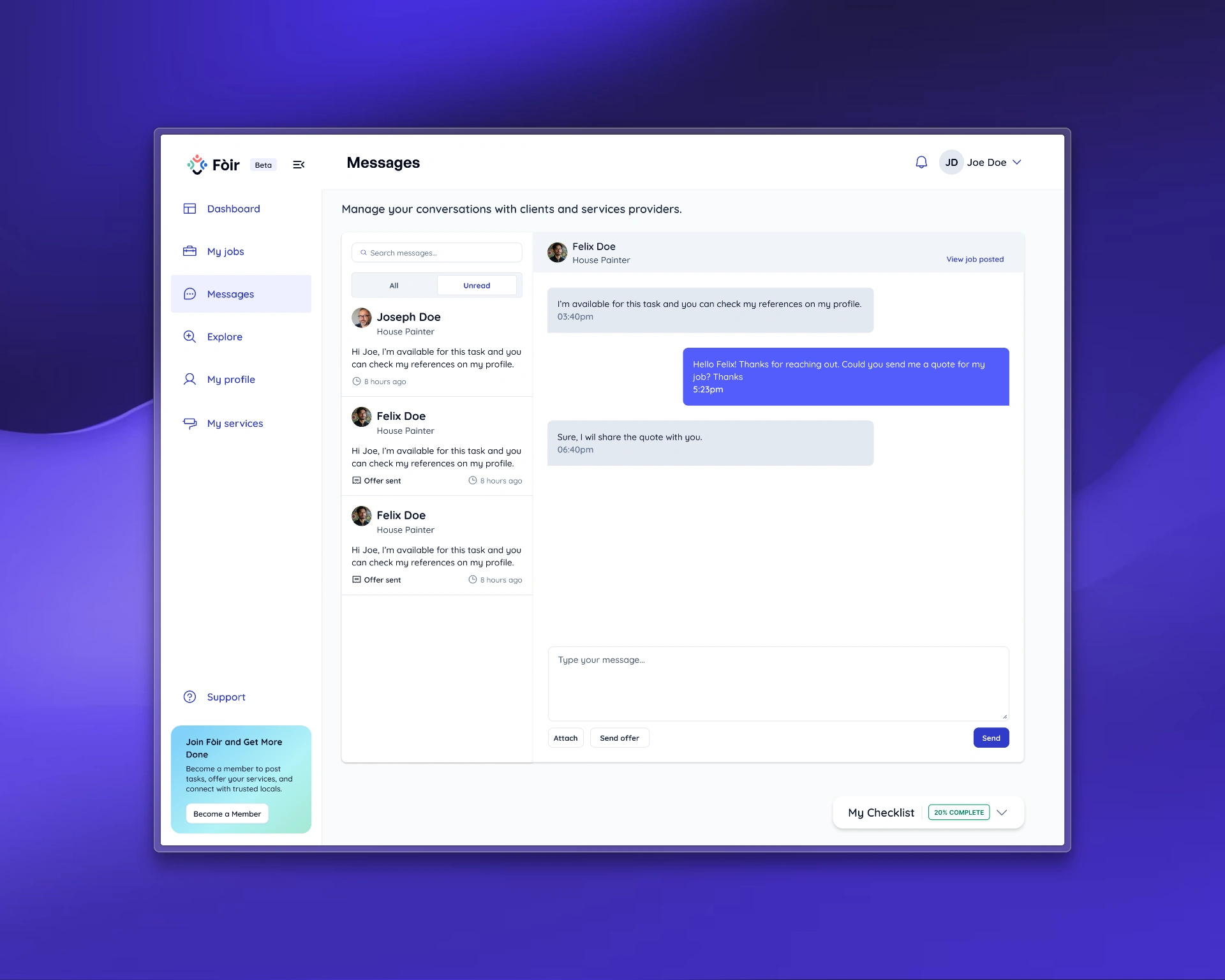Switch to the Unread messages tab
This screenshot has width=1225, height=980.
(477, 286)
